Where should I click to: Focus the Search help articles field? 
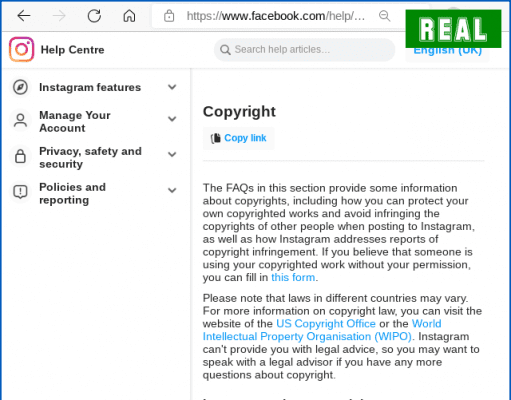coord(304,50)
